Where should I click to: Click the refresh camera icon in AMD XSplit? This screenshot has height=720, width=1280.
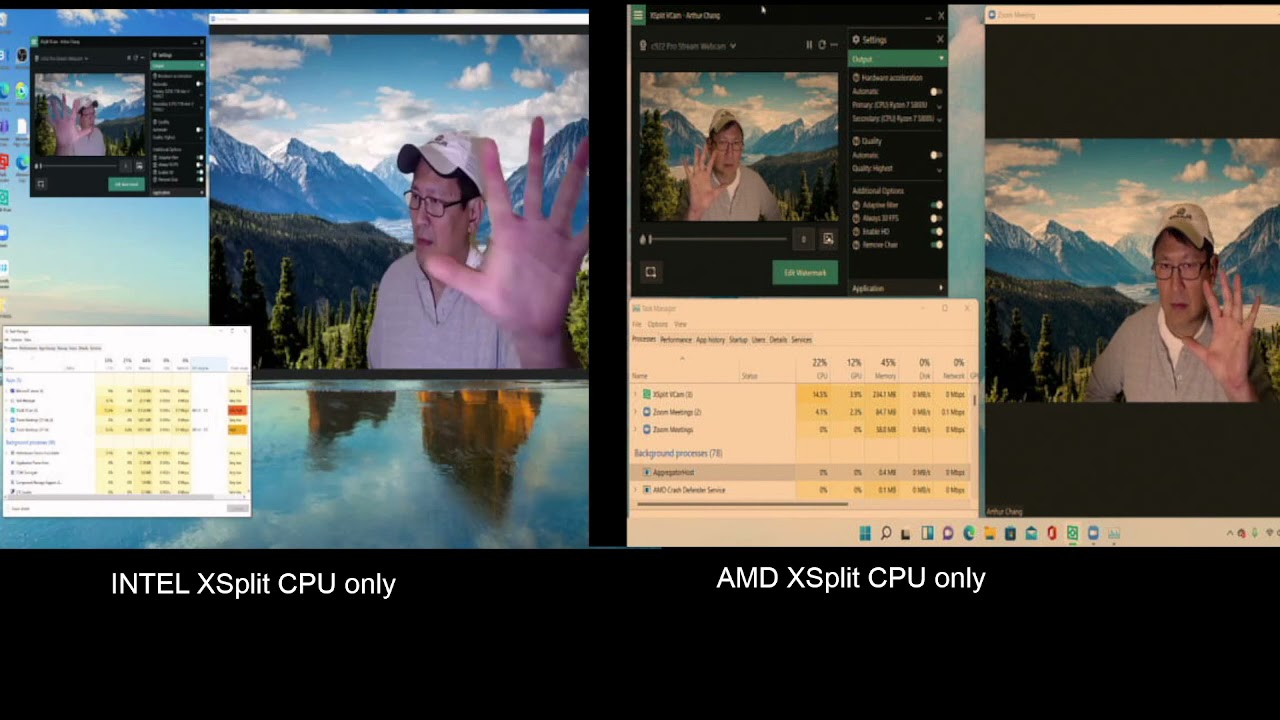pos(822,45)
